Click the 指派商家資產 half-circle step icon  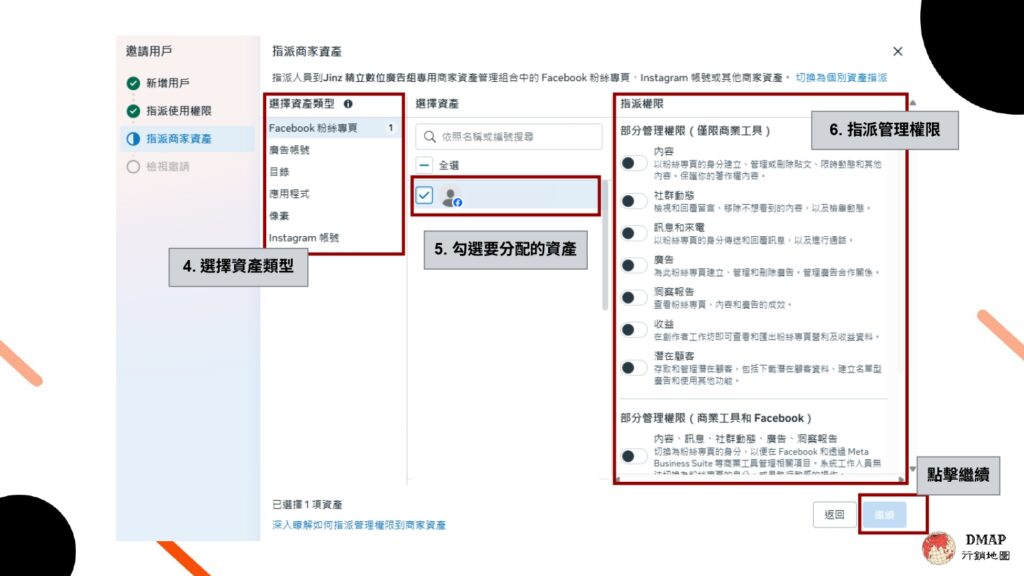(x=133, y=138)
